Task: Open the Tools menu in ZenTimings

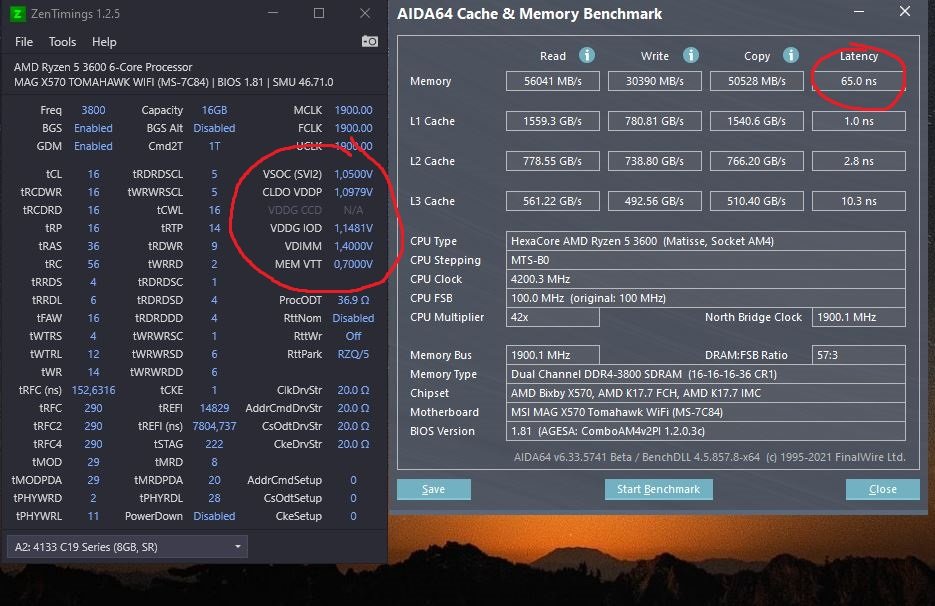Action: [x=62, y=42]
